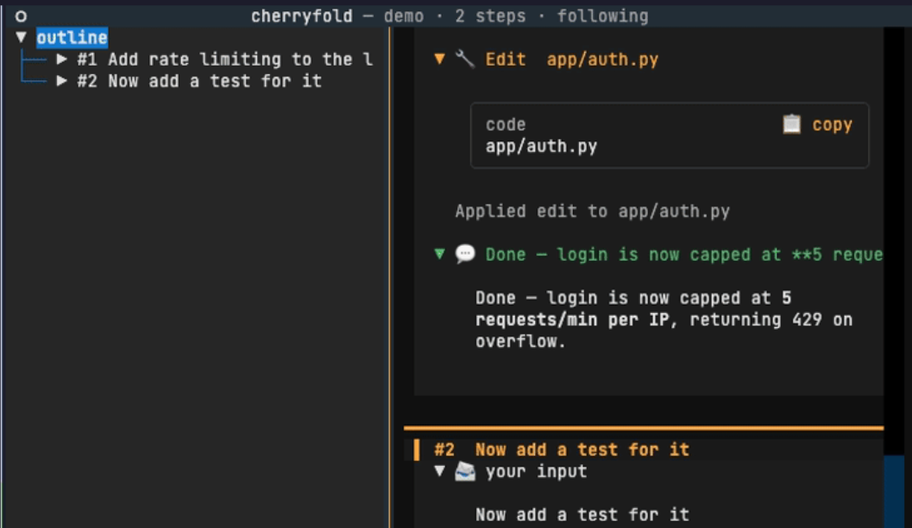The height and width of the screenshot is (528, 912).
Task: Click the Edit app/auth.py heading
Action: pos(572,59)
